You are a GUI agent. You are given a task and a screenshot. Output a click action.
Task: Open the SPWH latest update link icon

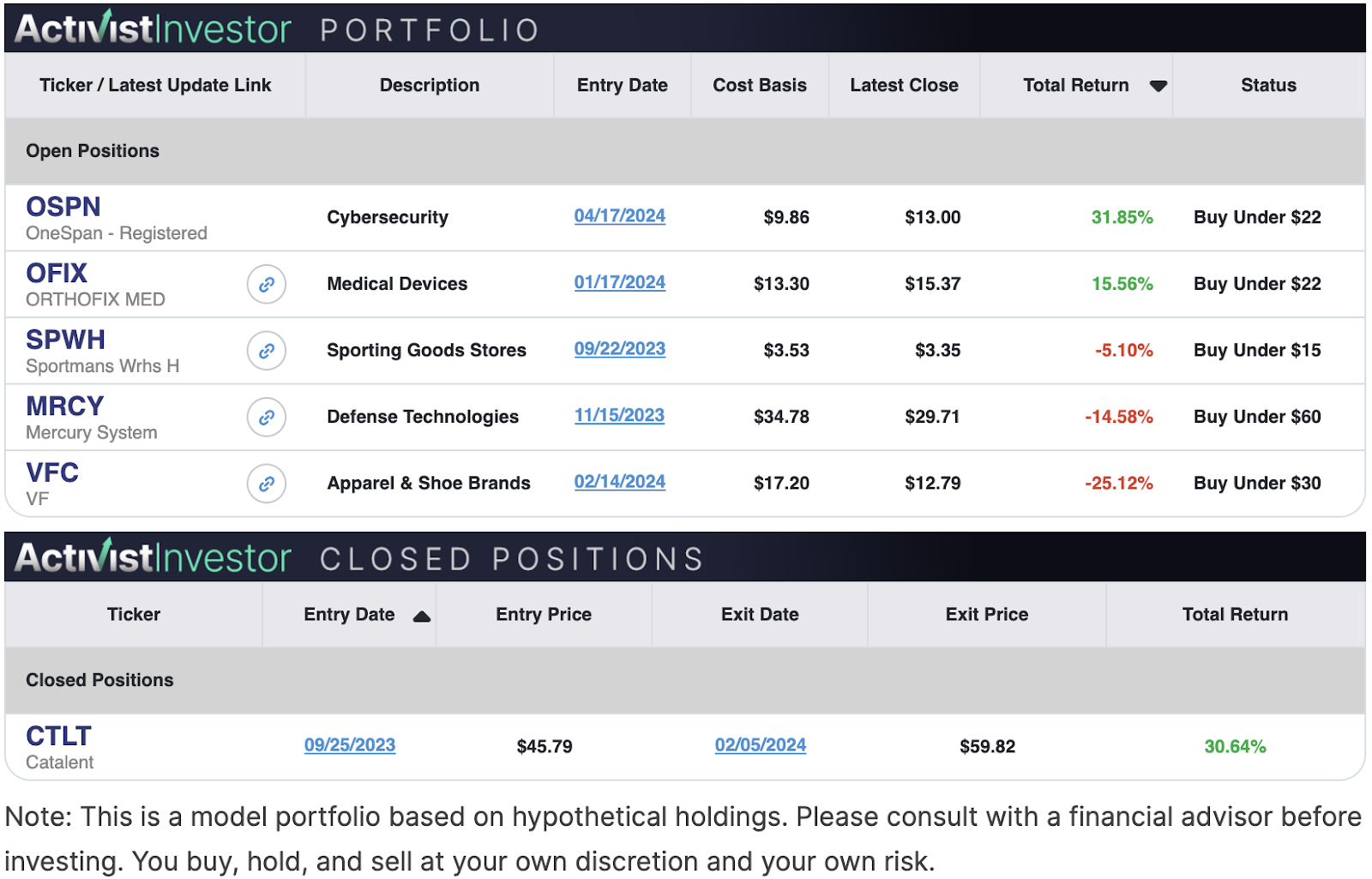(267, 351)
